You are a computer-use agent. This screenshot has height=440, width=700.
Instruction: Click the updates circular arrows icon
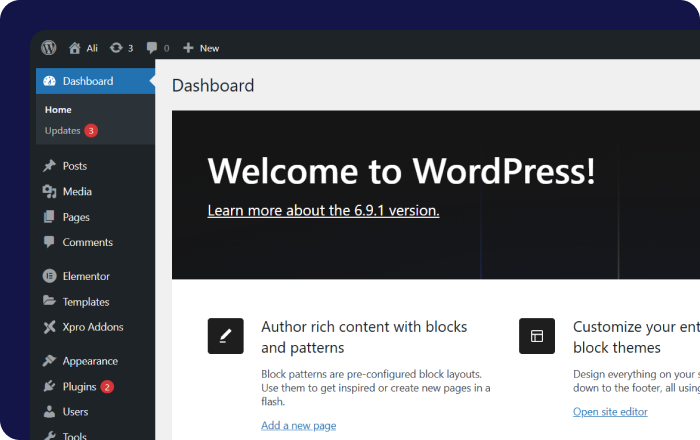(116, 47)
